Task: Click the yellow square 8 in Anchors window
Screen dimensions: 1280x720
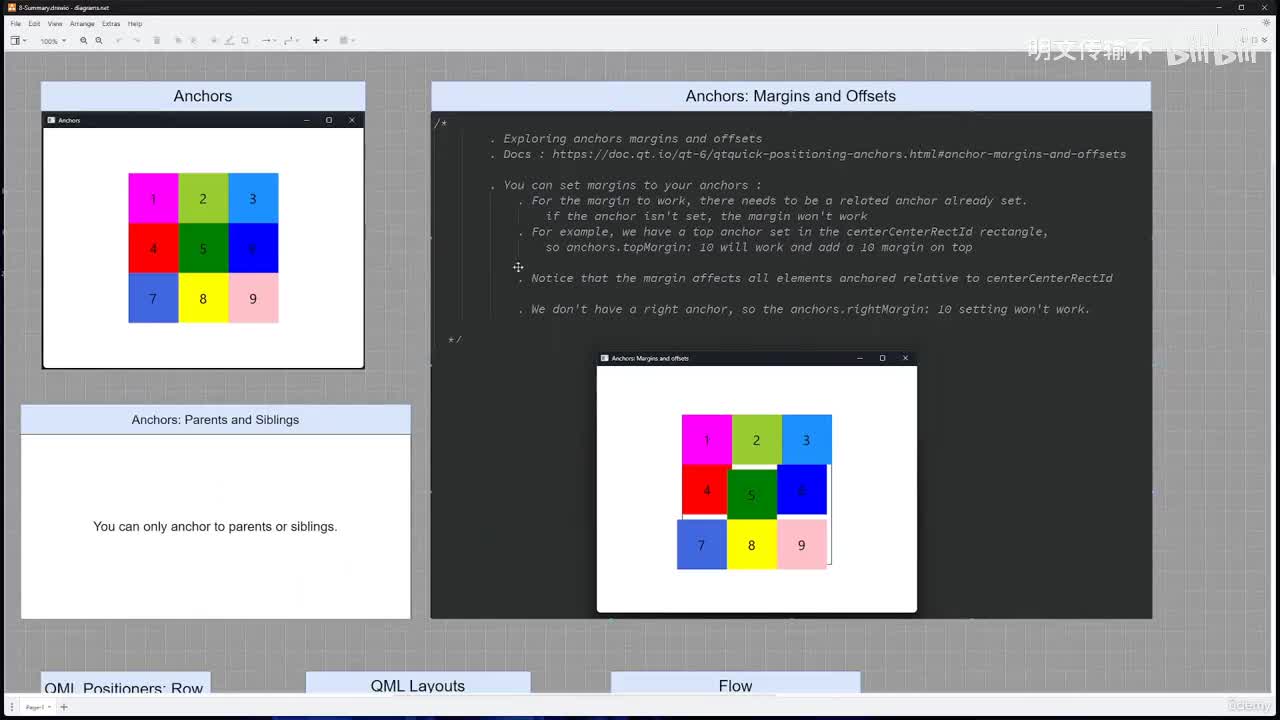Action: (203, 298)
